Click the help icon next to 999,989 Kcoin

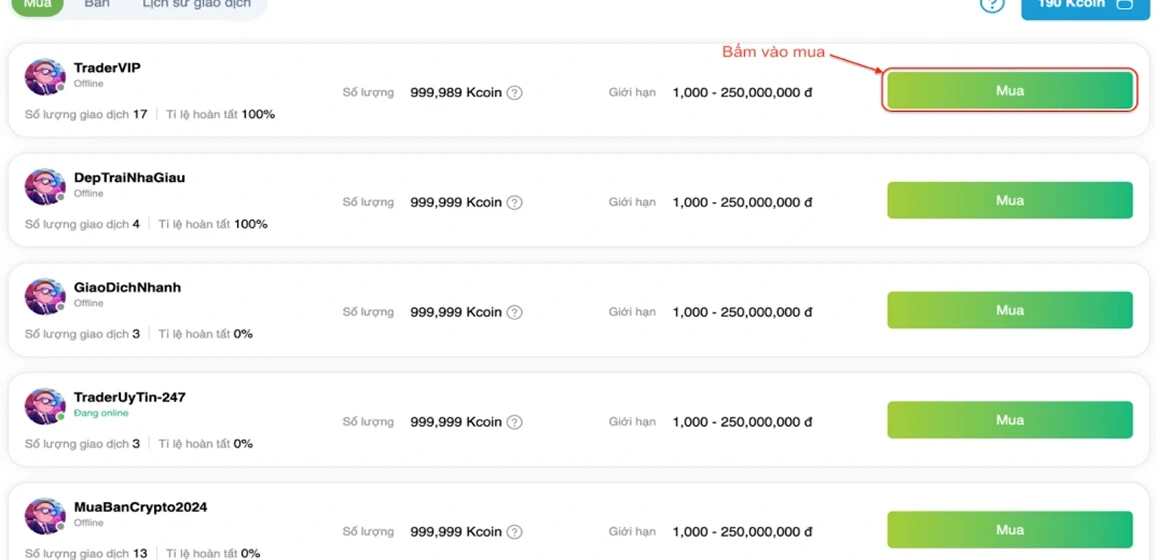515,93
